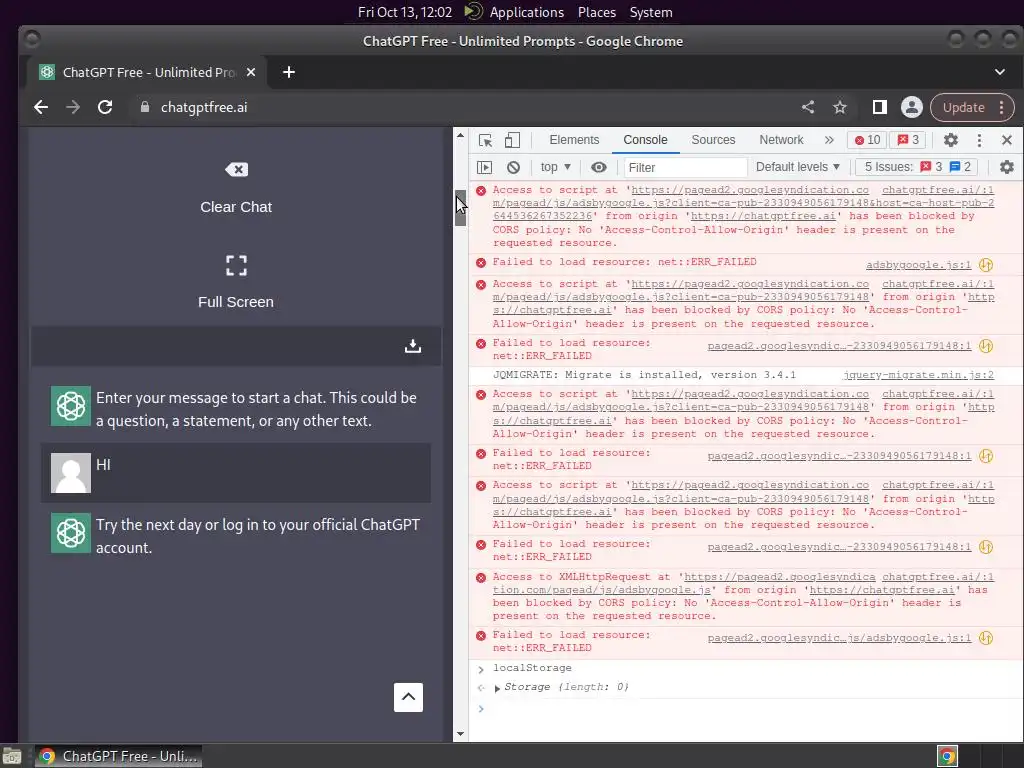Click the orange icon beside adsbygoogle.js:1
Viewport: 1024px width, 768px height.
(986, 264)
